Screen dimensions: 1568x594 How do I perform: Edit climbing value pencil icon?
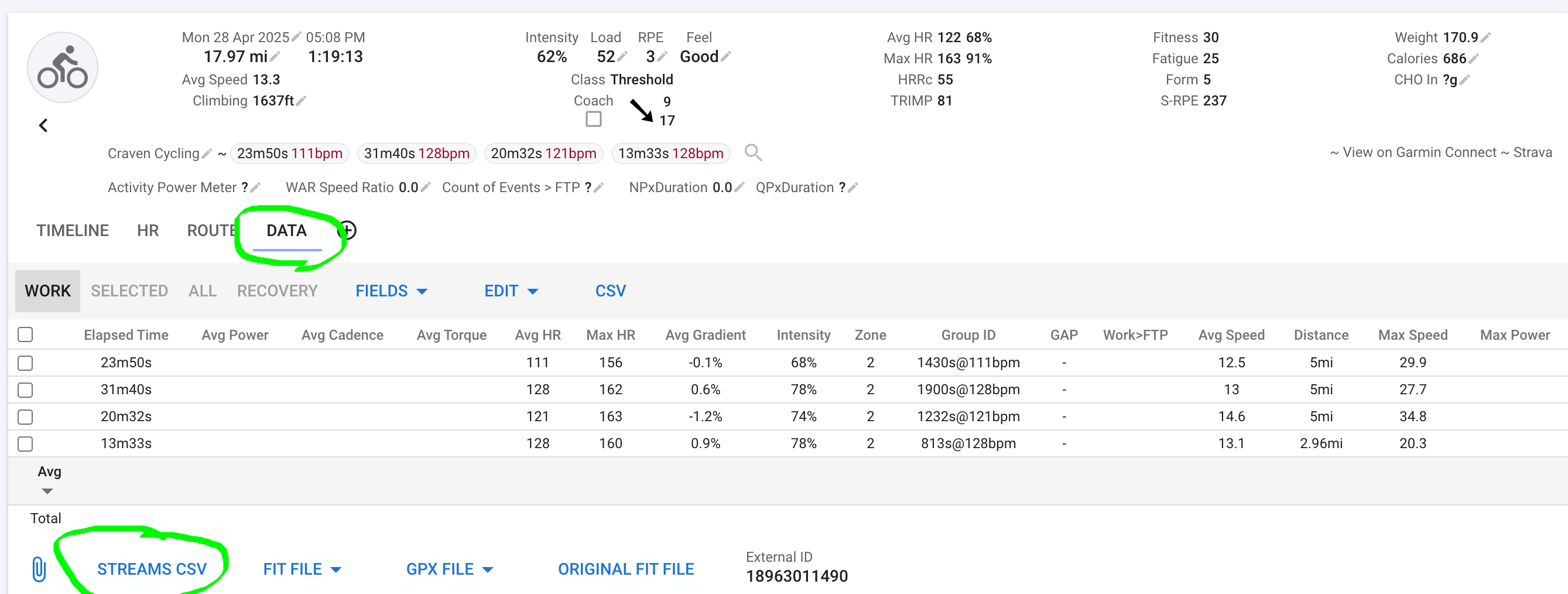pyautogui.click(x=302, y=101)
